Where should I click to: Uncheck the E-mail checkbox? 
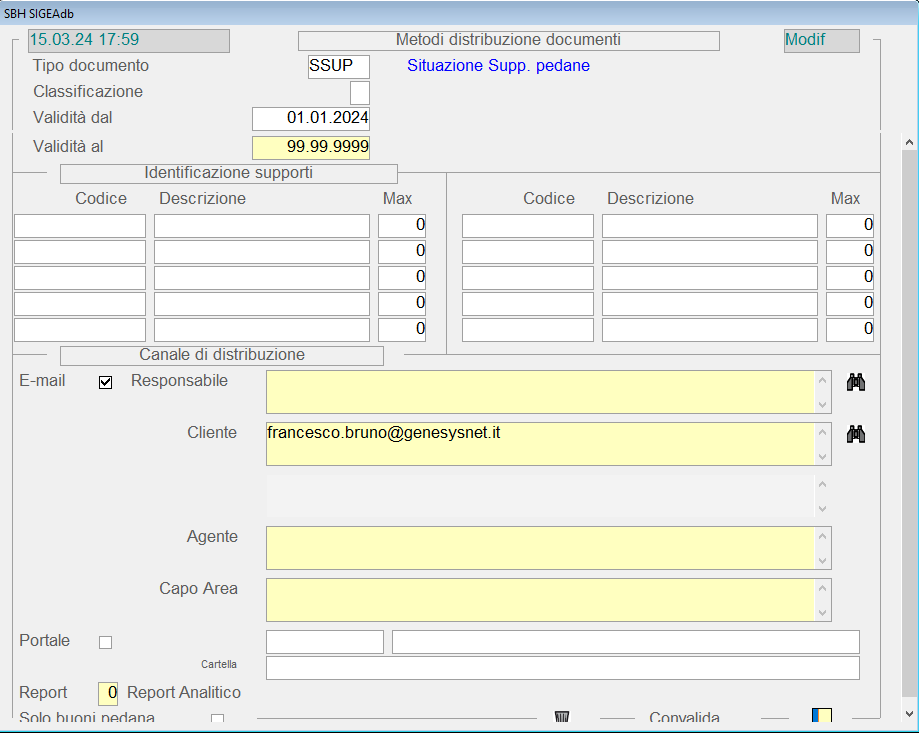point(106,383)
